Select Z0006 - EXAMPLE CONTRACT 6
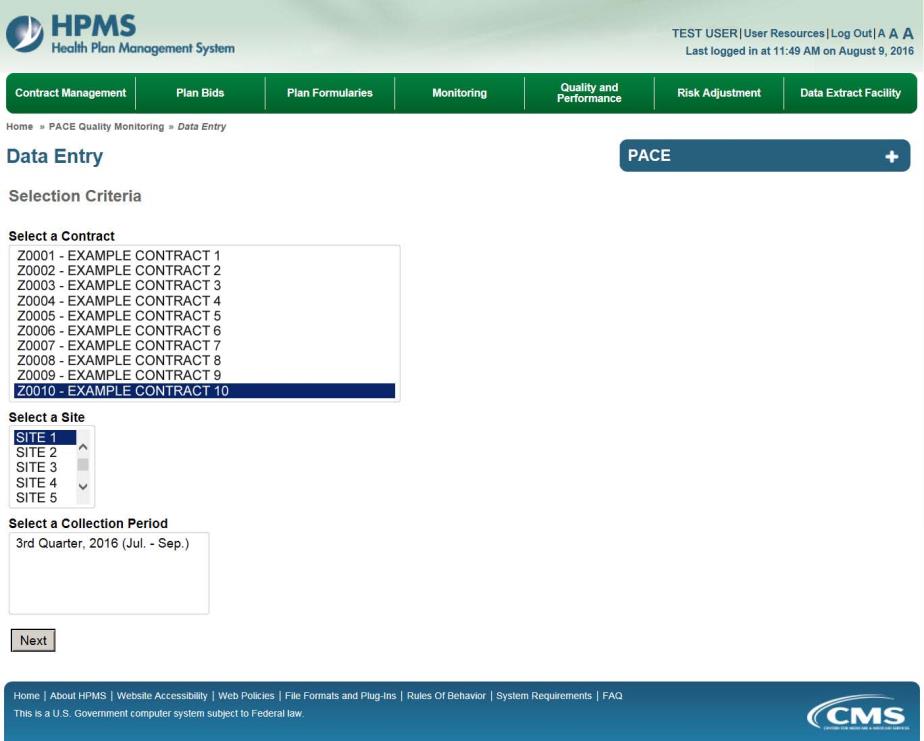The height and width of the screenshot is (741, 924). [x=204, y=331]
